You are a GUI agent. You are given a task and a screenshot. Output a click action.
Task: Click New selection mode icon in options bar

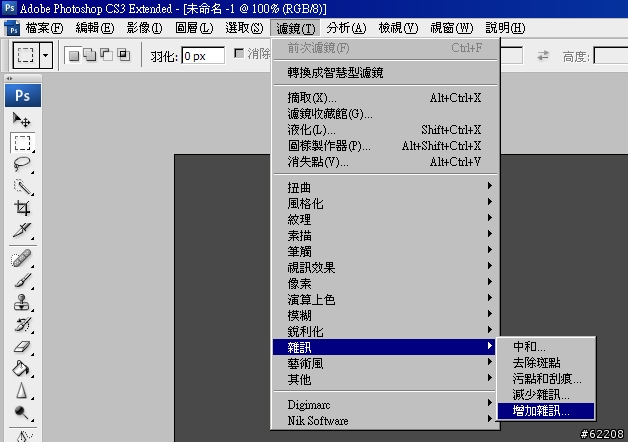(x=73, y=55)
